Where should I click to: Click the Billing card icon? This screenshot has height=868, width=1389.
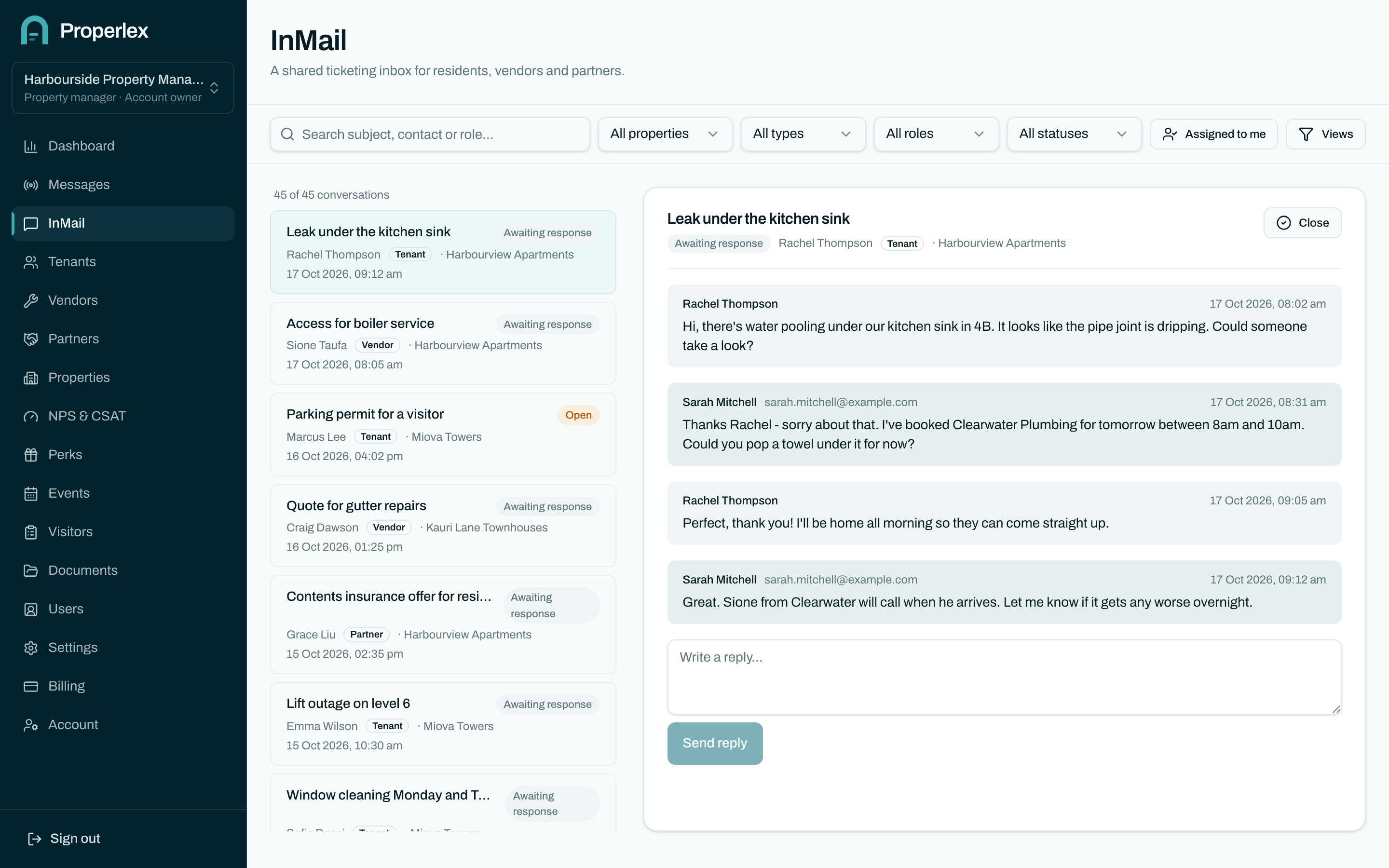30,686
